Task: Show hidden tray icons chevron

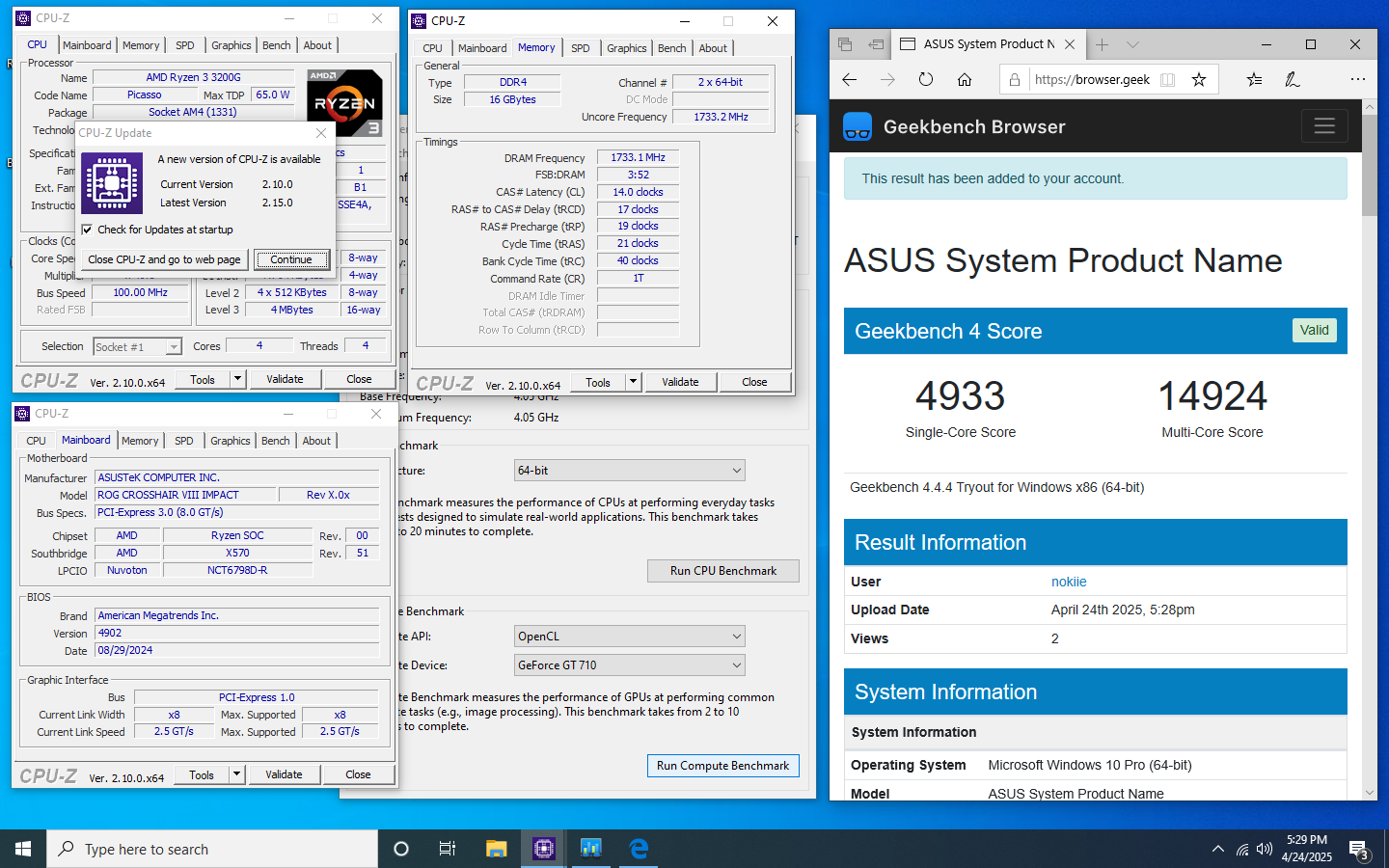Action: pyautogui.click(x=1218, y=850)
